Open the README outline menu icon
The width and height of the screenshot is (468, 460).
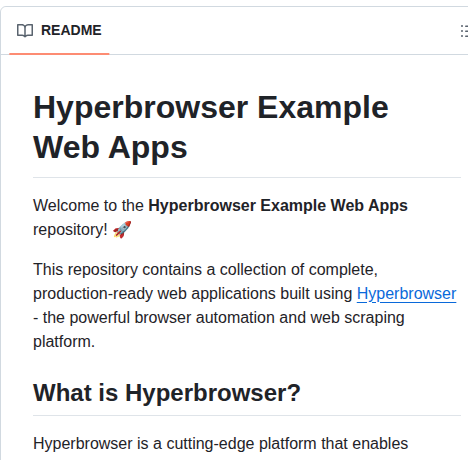(464, 31)
